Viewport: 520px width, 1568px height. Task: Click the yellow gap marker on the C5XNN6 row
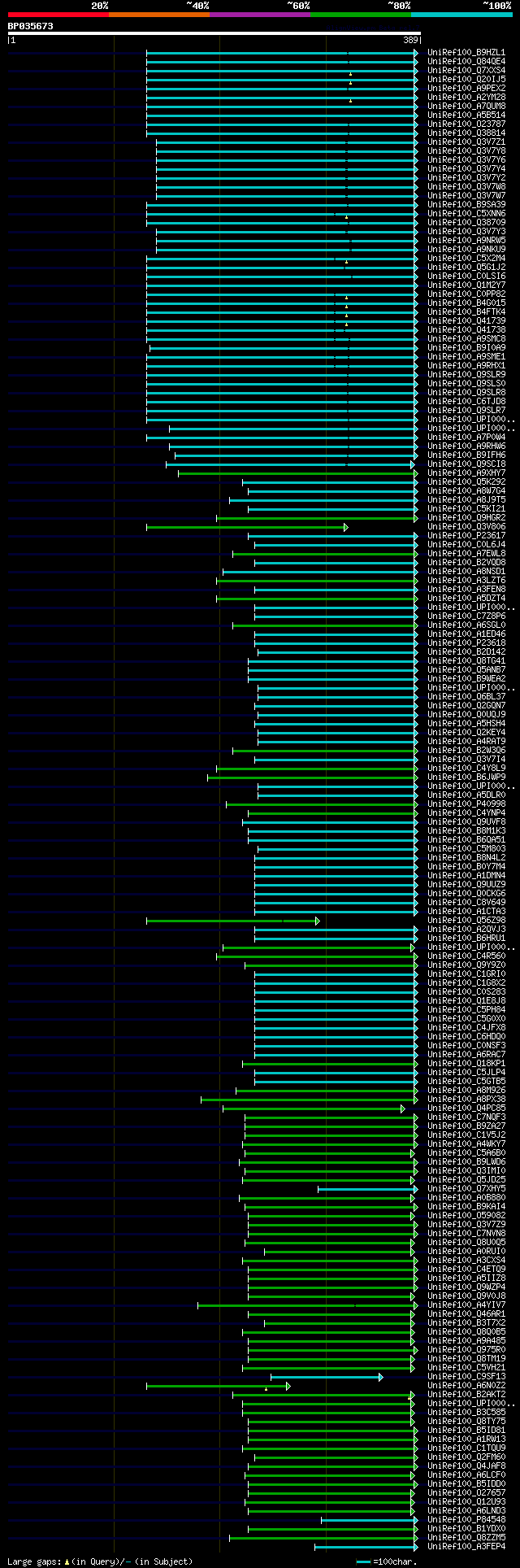(x=346, y=217)
